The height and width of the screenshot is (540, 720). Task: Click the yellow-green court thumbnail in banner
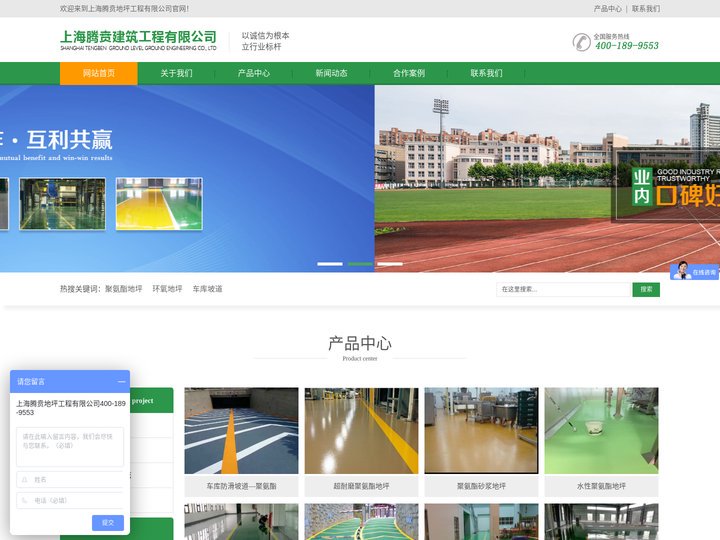pyautogui.click(x=159, y=204)
